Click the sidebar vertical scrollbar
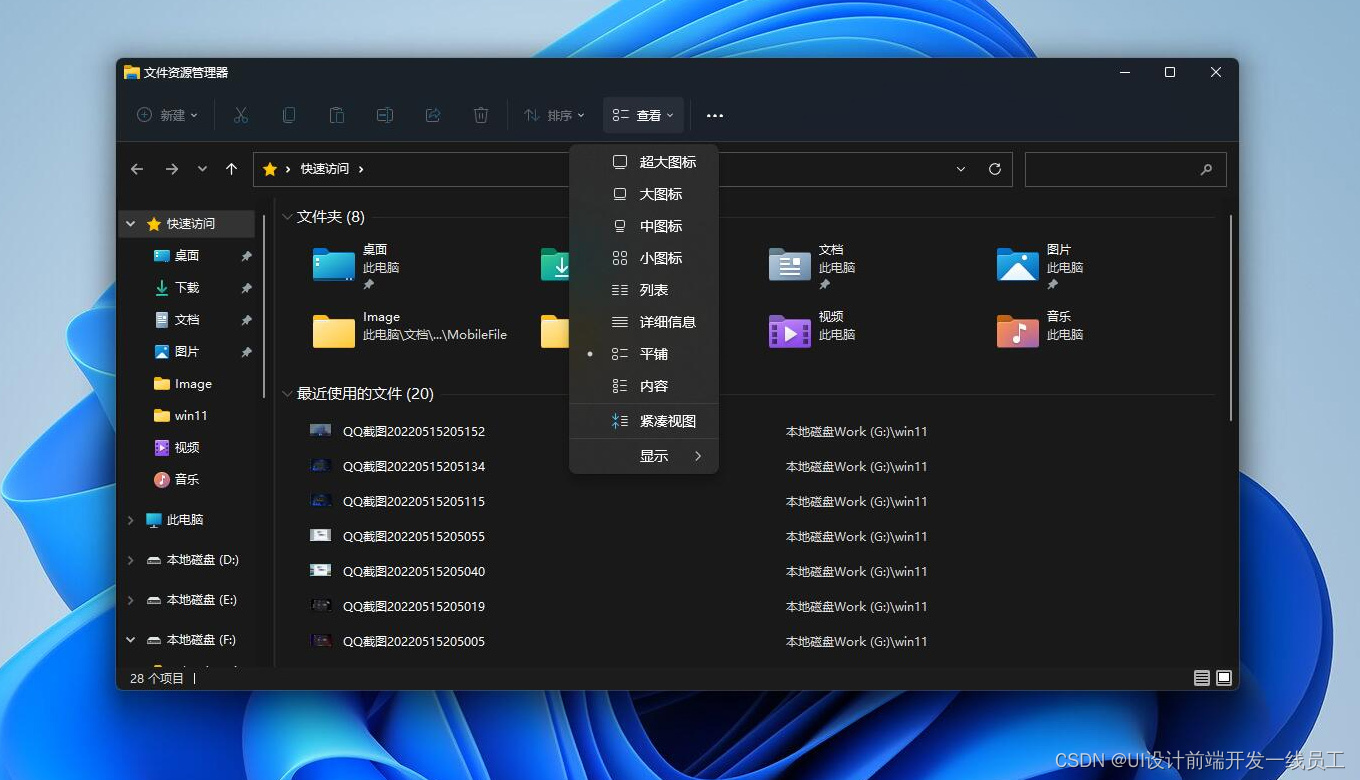This screenshot has height=780, width=1360. 264,306
